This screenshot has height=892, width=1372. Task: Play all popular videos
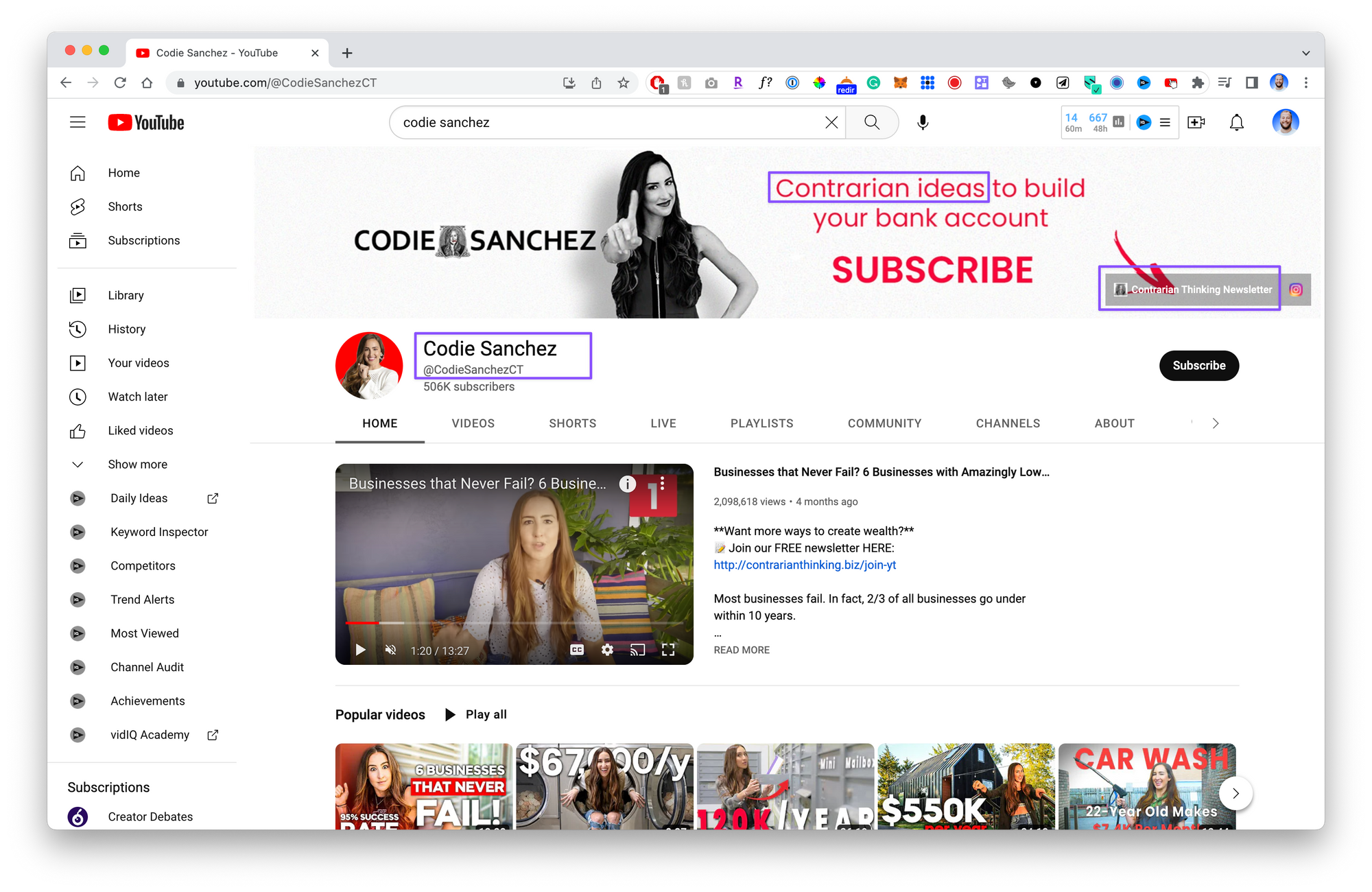point(476,714)
